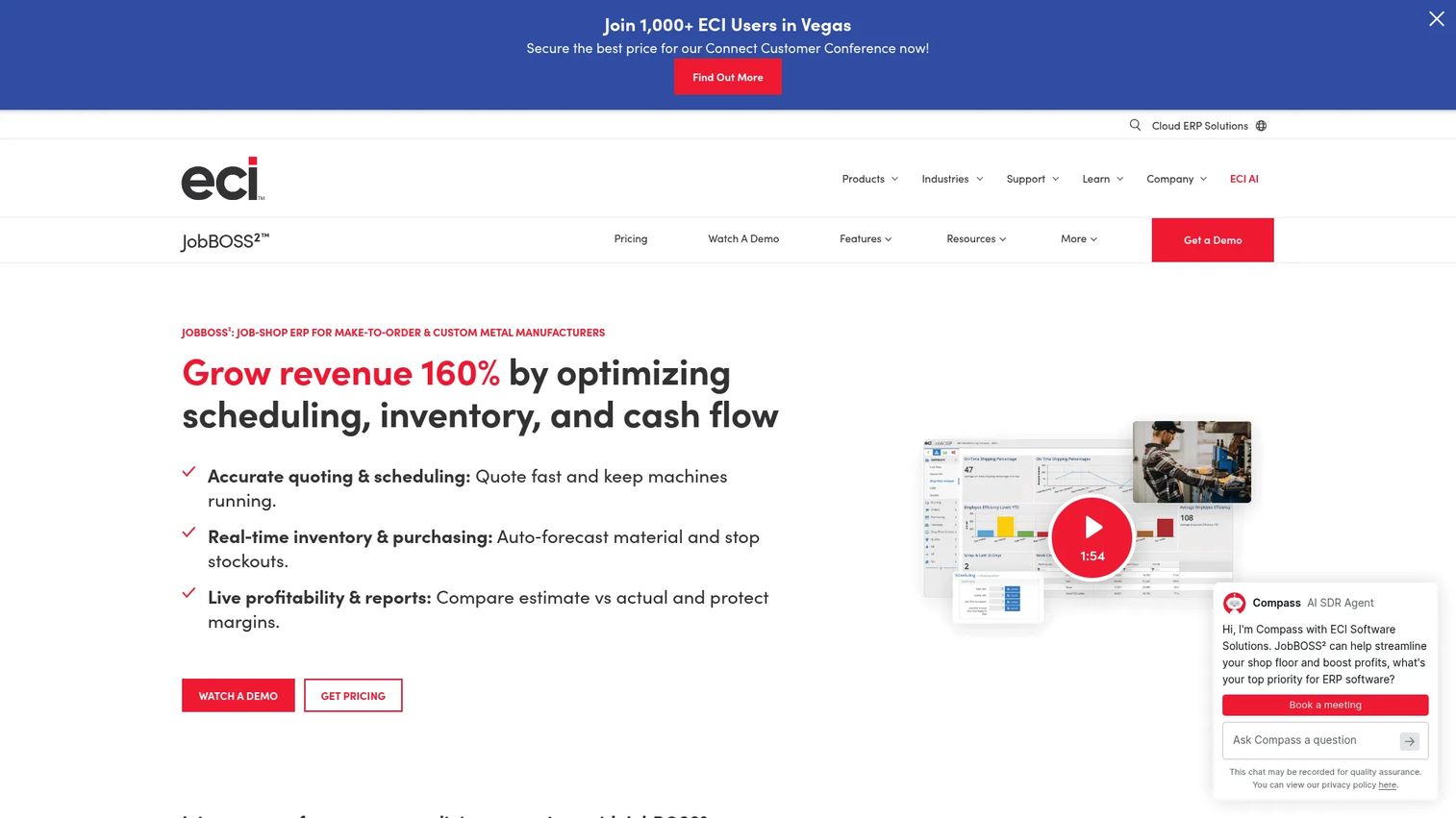This screenshot has height=818, width=1456.
Task: Click the red JOB-SHOP ERP tagline text
Action: pos(393,333)
